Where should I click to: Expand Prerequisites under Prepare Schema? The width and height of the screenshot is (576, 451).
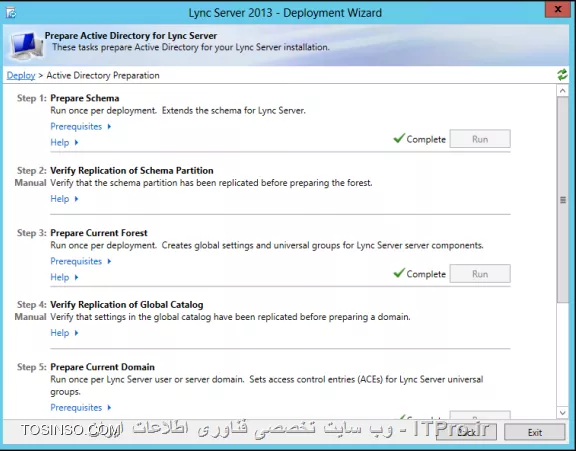click(x=80, y=126)
